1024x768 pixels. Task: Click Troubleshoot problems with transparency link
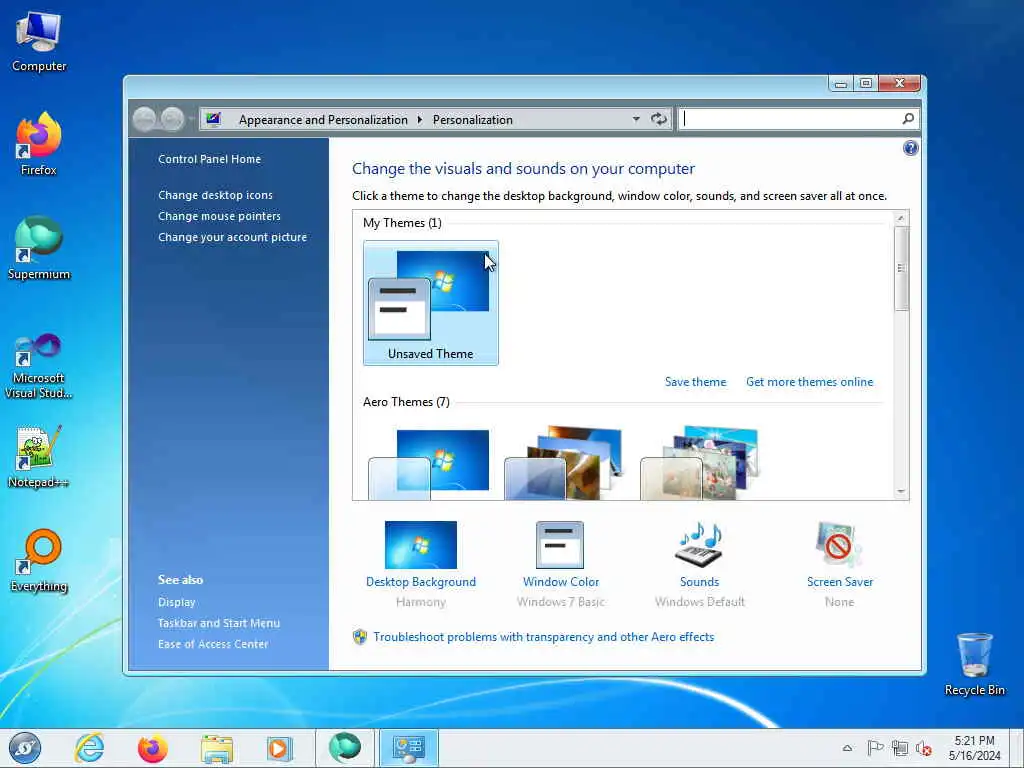pos(543,636)
